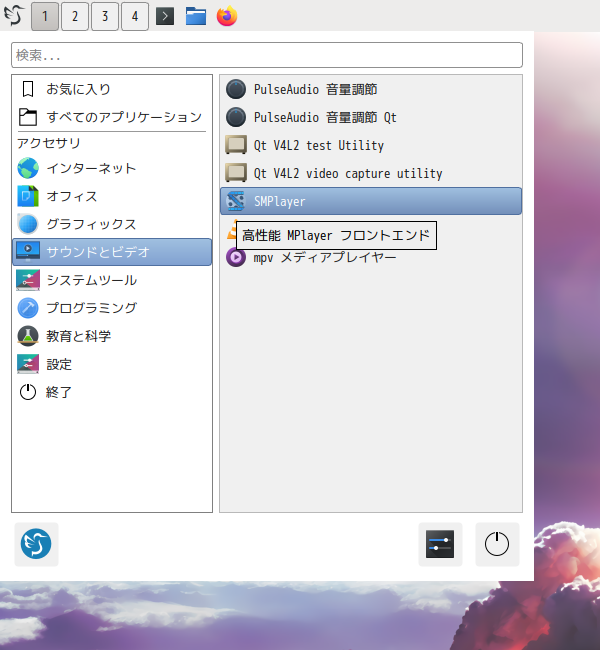Viewport: 600px width, 650px height.
Task: Launch SMPlayer from the list
Action: (371, 201)
